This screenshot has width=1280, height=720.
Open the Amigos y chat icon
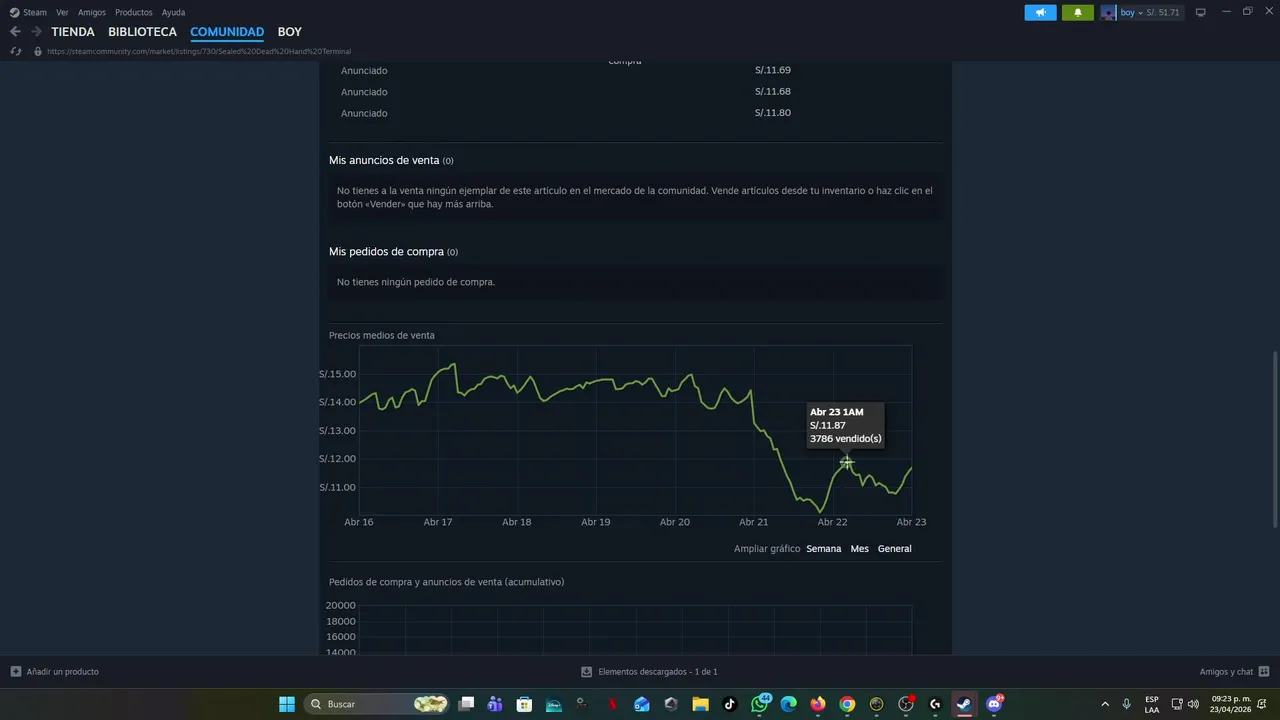click(1264, 671)
